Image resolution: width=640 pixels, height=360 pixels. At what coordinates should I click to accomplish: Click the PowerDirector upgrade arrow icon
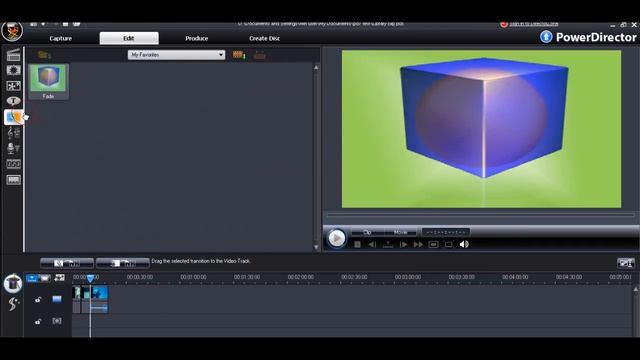(x=546, y=37)
